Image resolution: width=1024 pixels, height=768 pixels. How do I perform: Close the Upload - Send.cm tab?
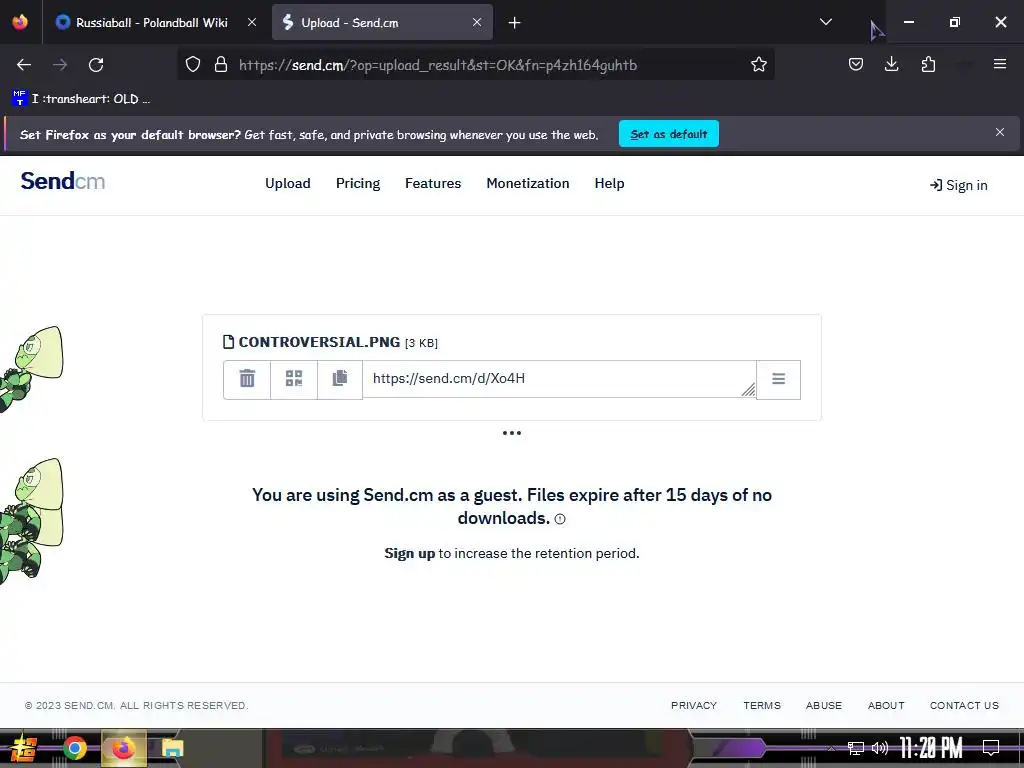477,23
